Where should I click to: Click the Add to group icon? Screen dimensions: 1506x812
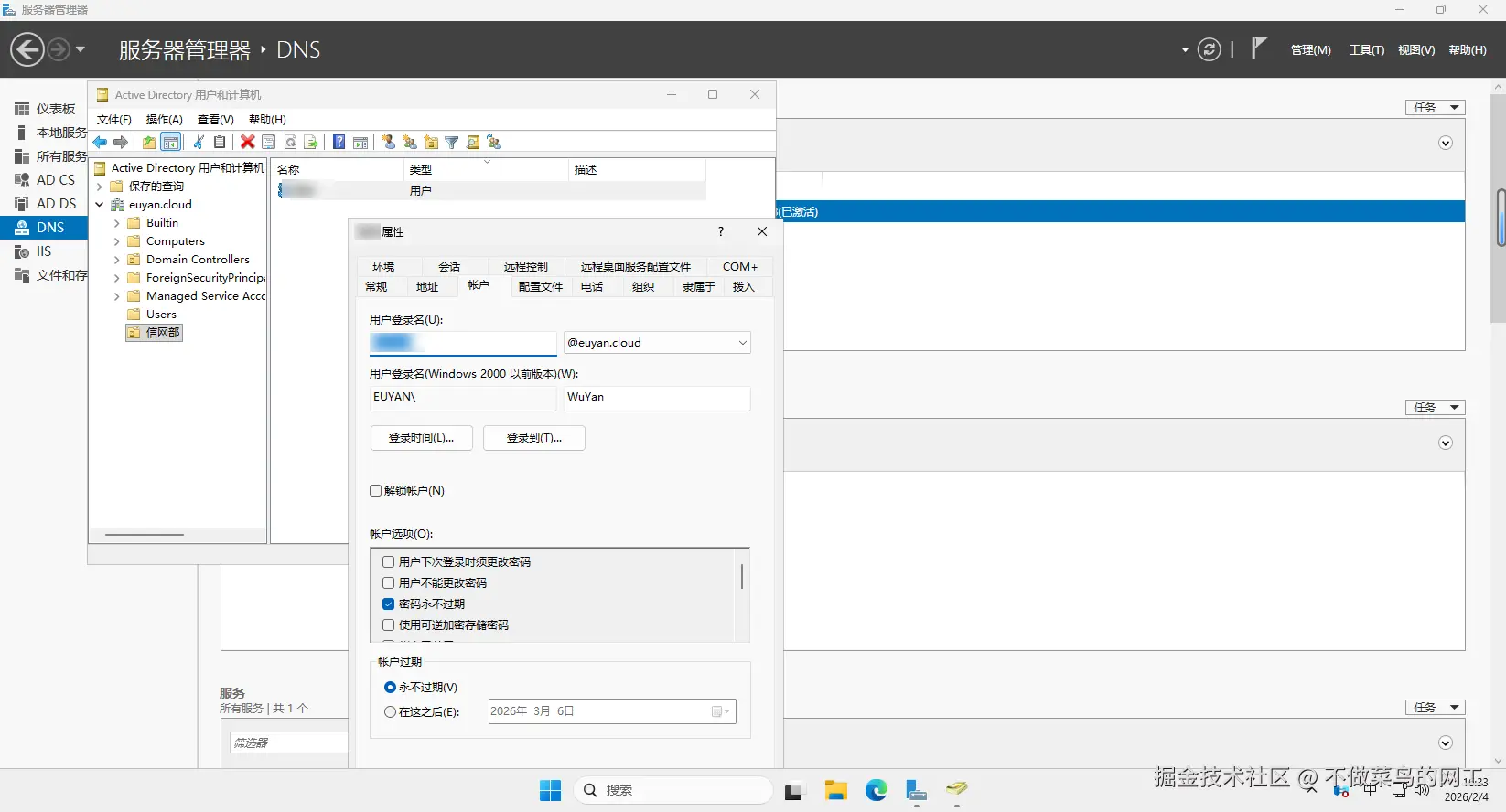tap(494, 142)
